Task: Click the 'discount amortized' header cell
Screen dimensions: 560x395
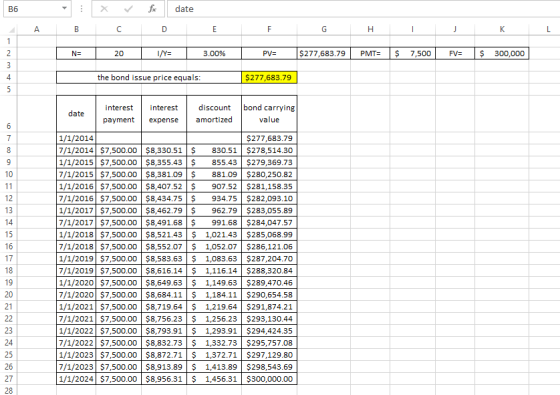Action: (x=214, y=114)
